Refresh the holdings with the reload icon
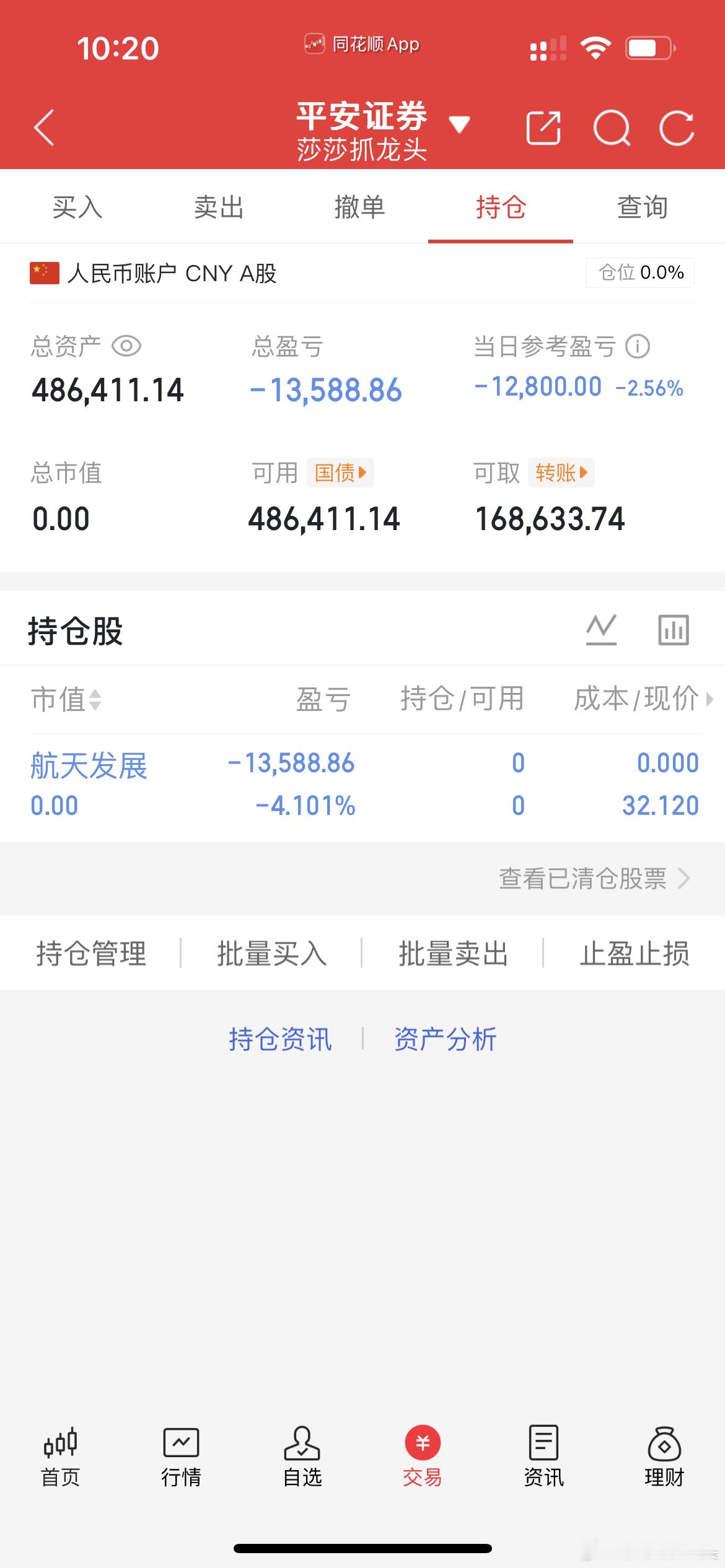The image size is (725, 1568). (677, 128)
